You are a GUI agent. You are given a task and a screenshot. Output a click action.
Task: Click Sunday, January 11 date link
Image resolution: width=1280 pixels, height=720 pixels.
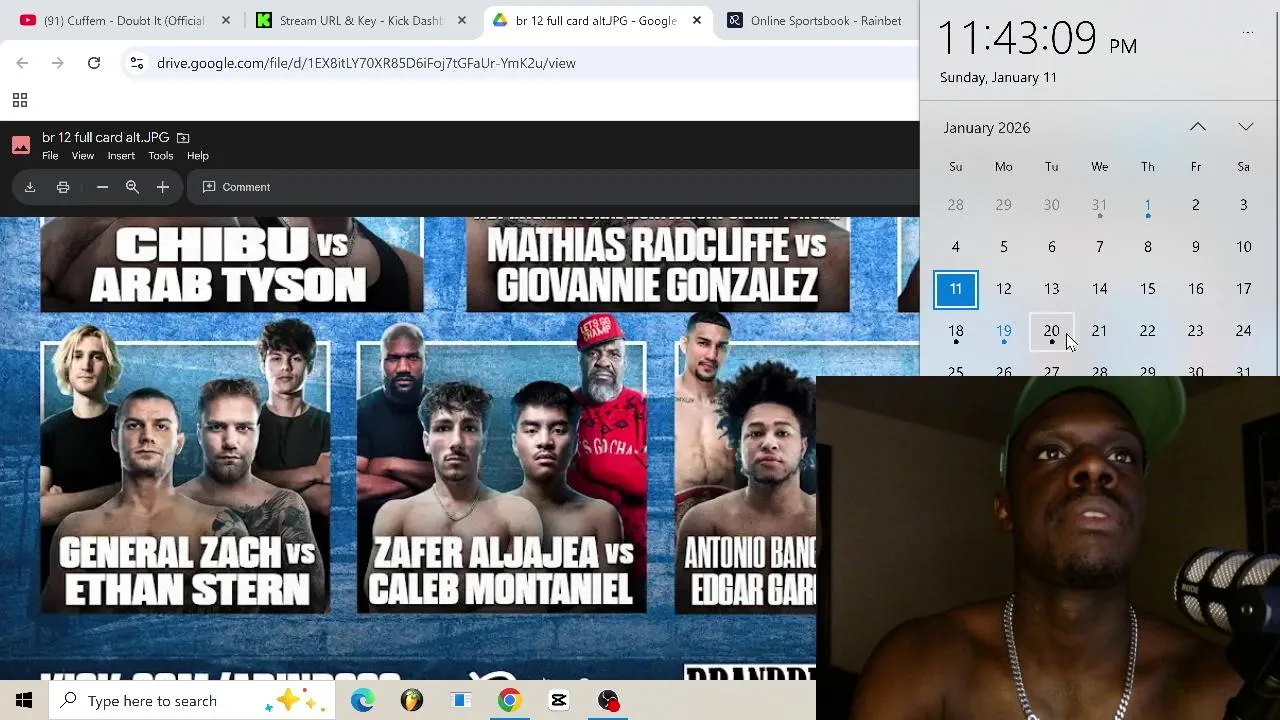[998, 77]
